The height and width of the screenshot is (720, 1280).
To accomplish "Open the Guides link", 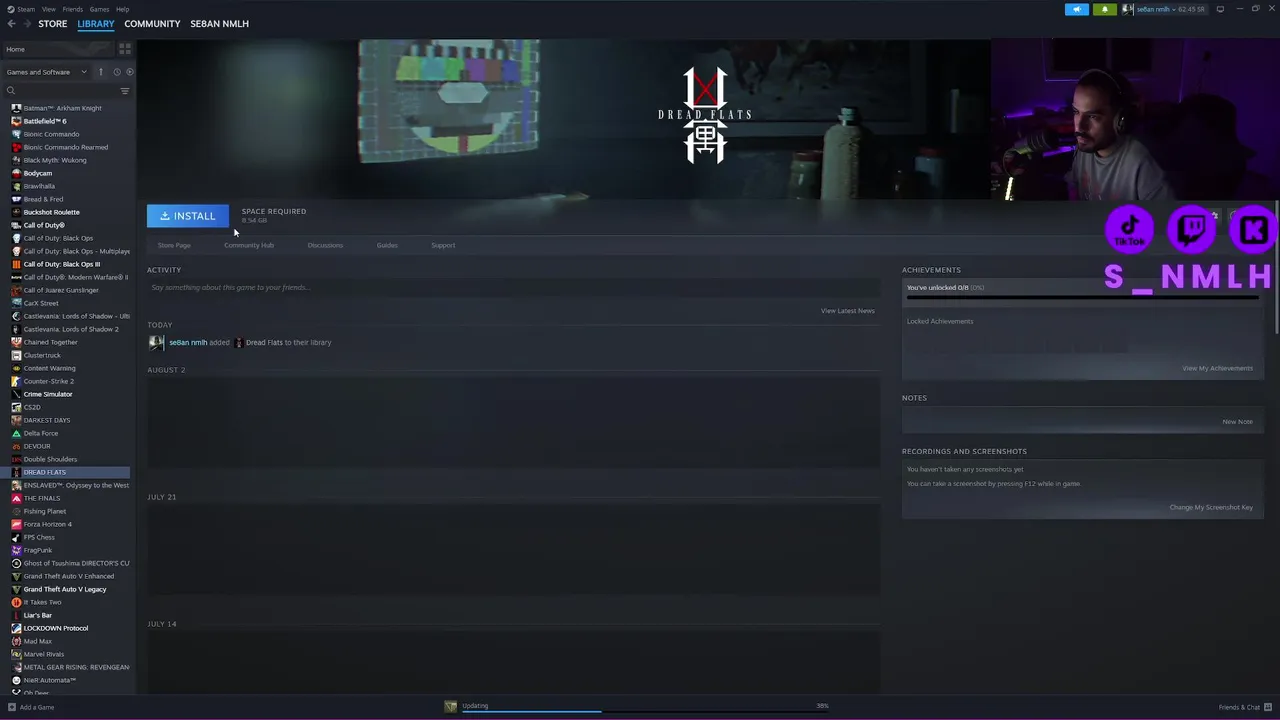I will pyautogui.click(x=387, y=245).
